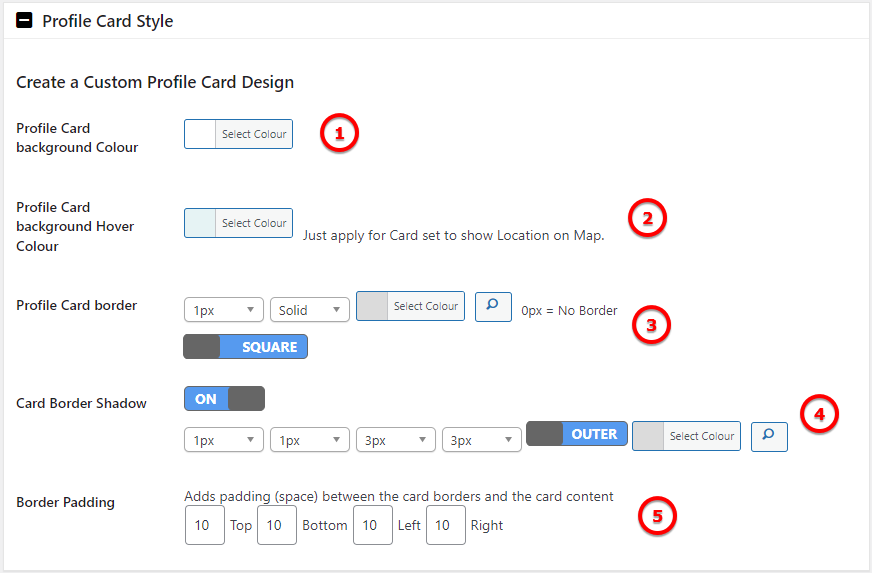
Task: Open the Solid border style dropdown
Action: click(310, 310)
